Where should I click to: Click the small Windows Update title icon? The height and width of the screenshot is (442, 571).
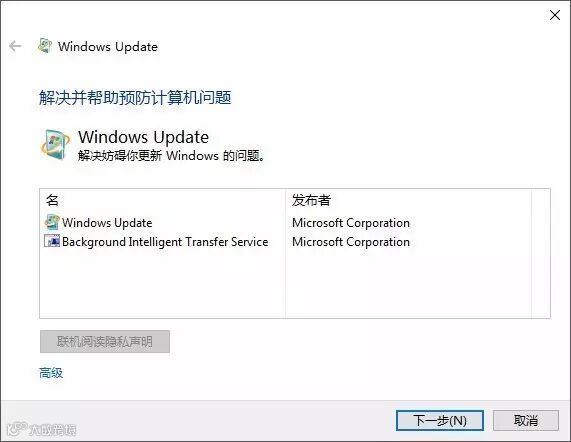45,46
